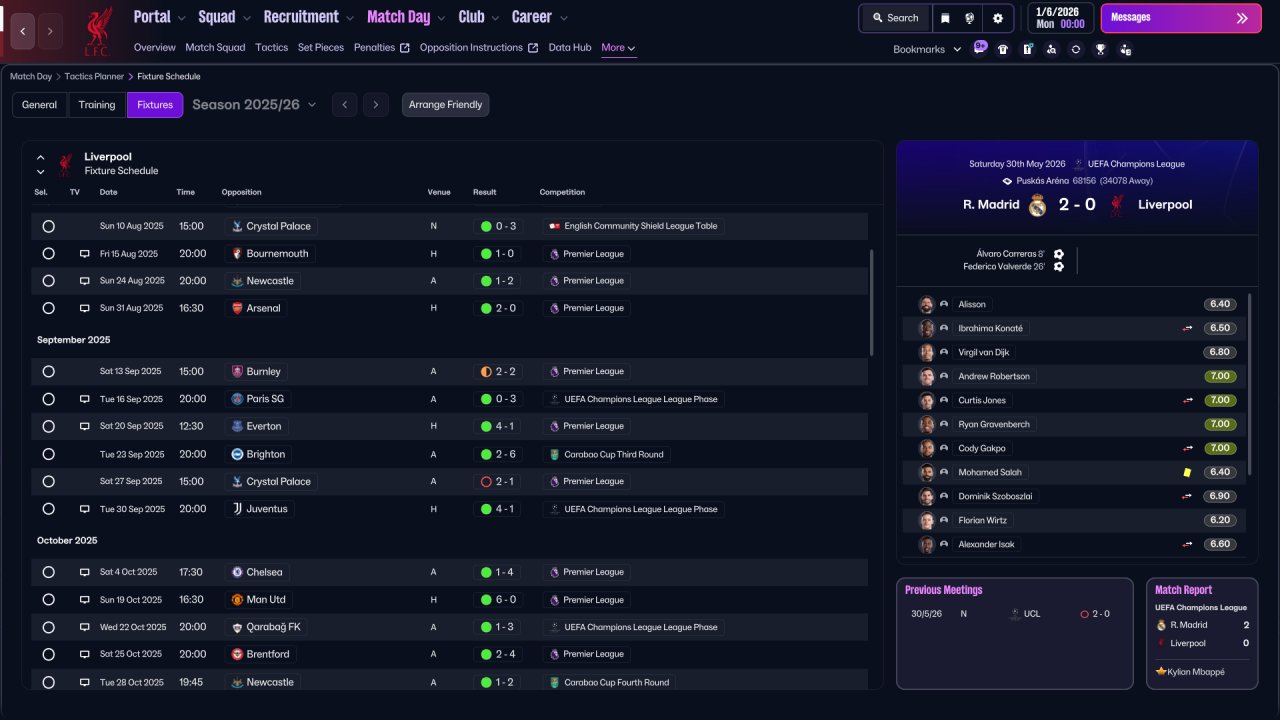Switch to the Training tab
The height and width of the screenshot is (720, 1280).
pyautogui.click(x=97, y=105)
